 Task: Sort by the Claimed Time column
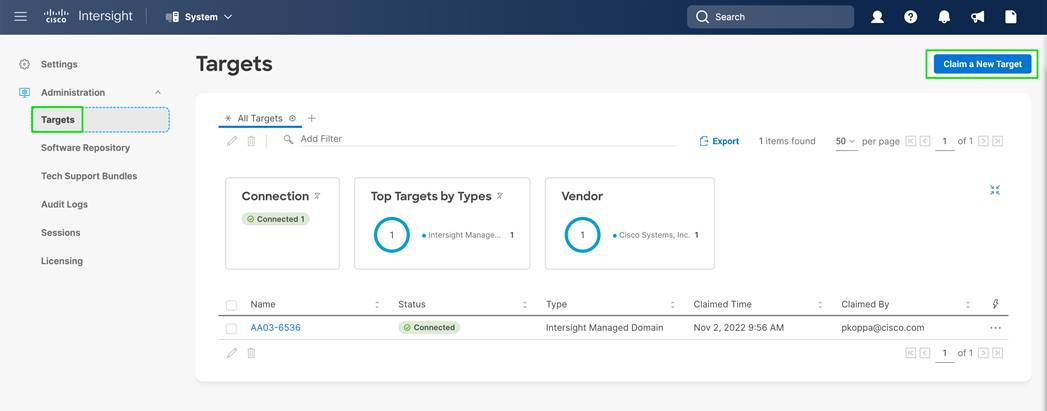pos(820,304)
